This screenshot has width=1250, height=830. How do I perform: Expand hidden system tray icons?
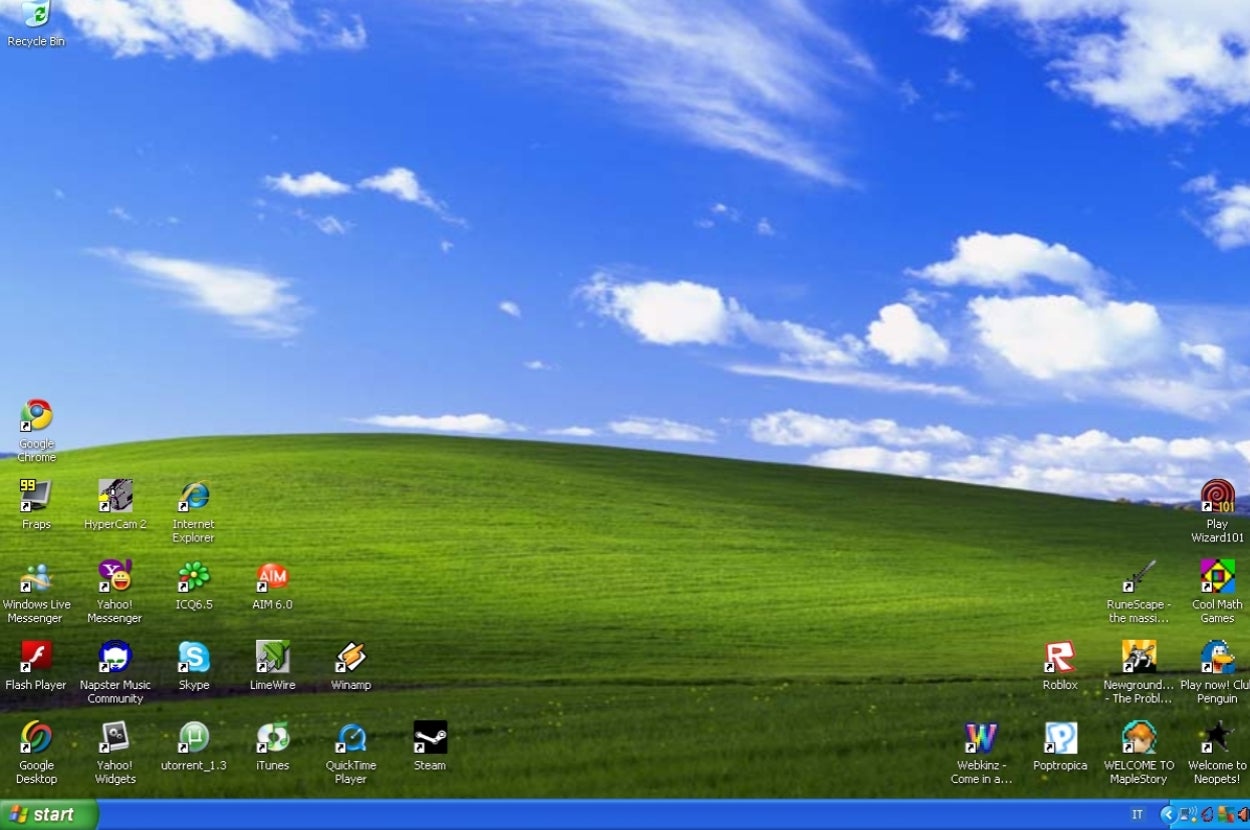(x=1168, y=814)
